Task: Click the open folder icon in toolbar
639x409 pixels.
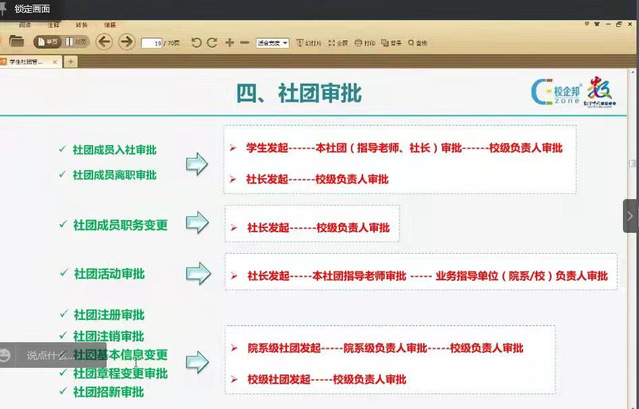Action: pos(15,42)
